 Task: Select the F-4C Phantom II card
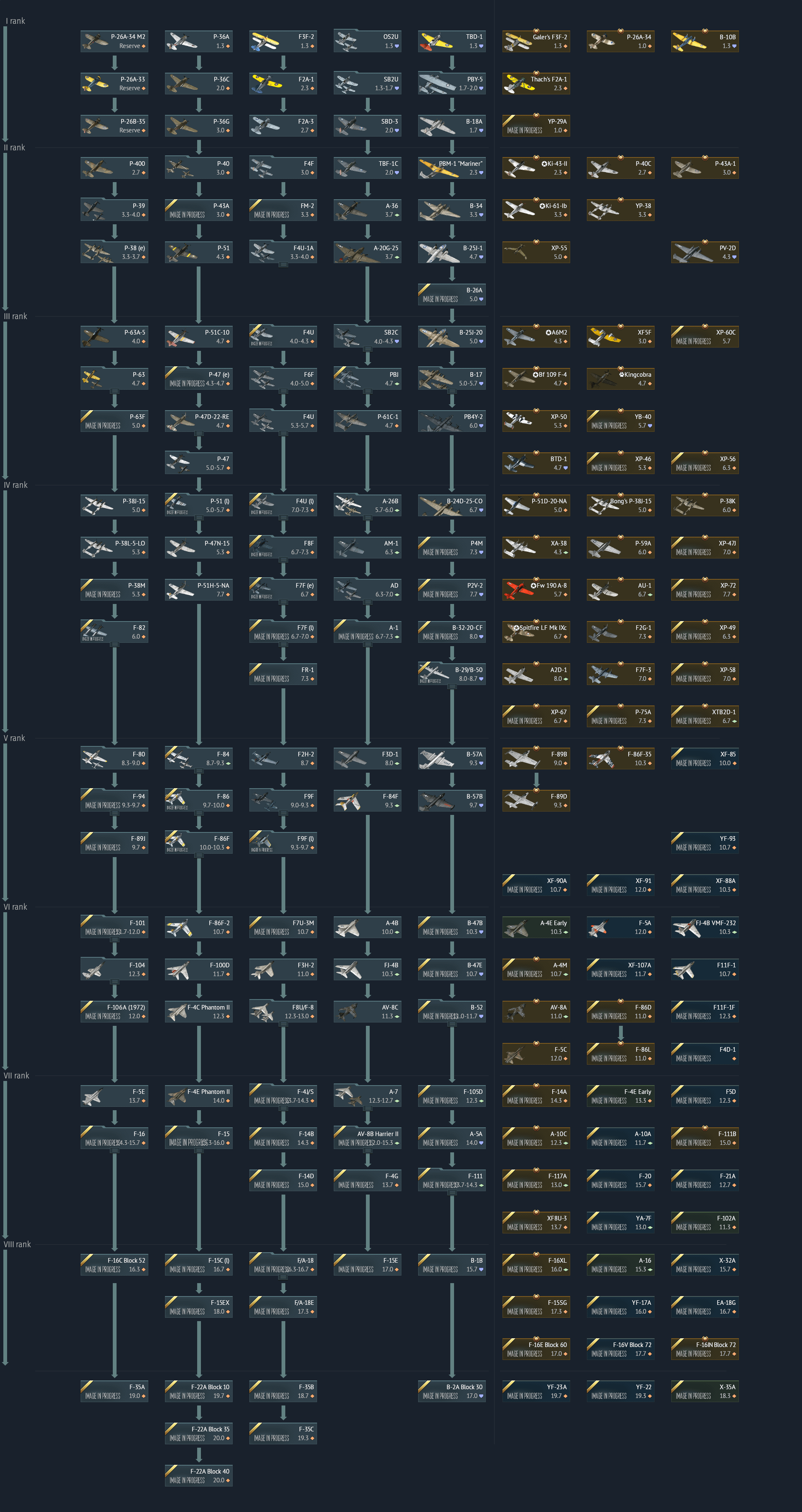[198, 1011]
